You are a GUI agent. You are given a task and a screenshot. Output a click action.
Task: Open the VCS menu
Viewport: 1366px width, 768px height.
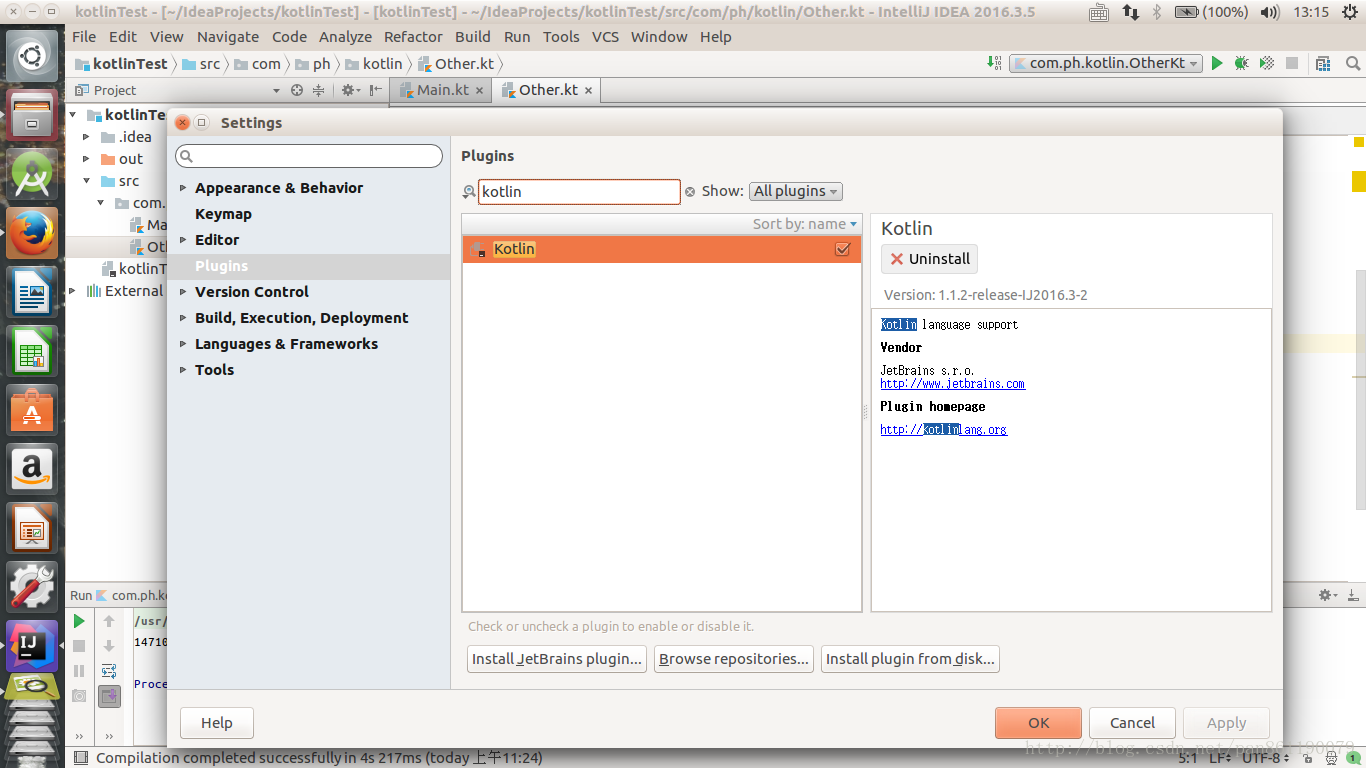[x=605, y=37]
